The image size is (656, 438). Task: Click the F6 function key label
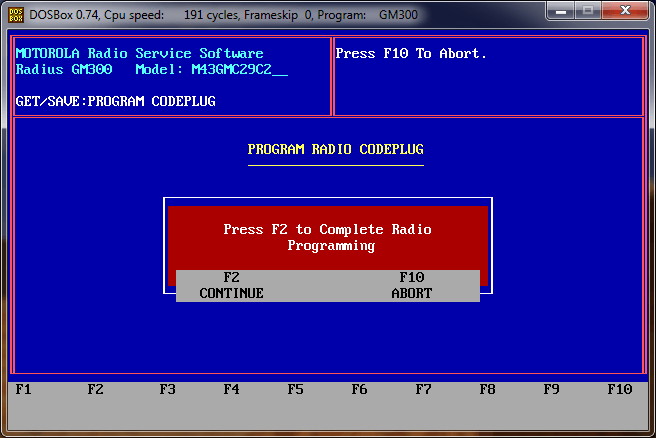tap(359, 390)
